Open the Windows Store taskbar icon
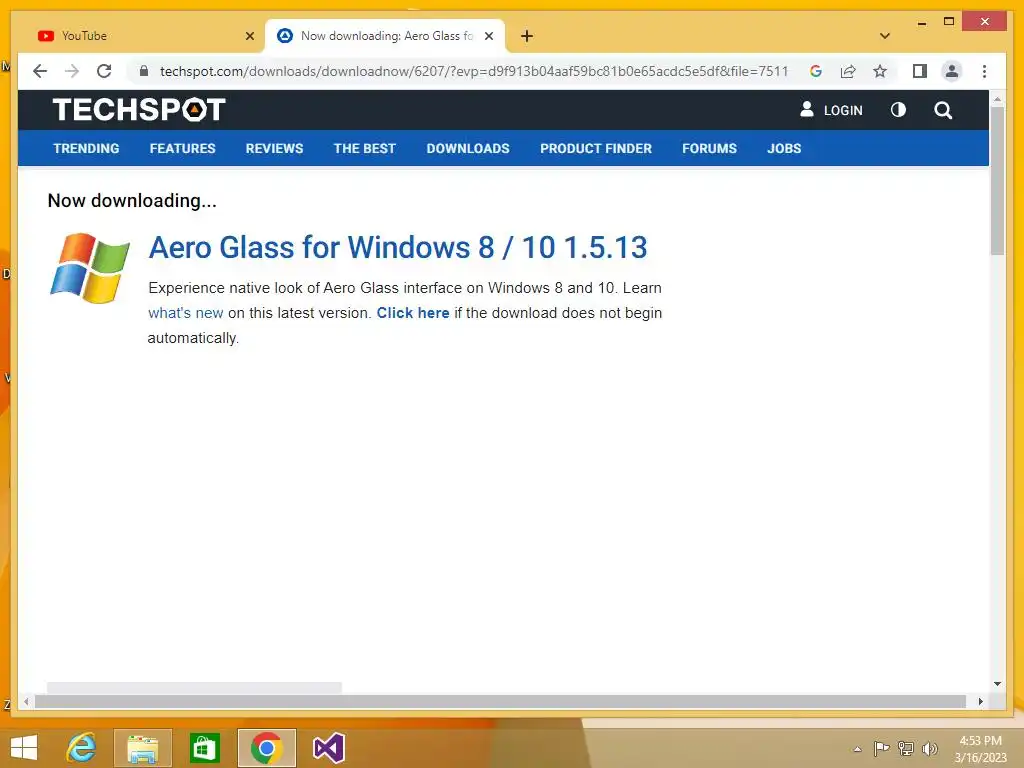Viewport: 1024px width, 768px height. 204,748
